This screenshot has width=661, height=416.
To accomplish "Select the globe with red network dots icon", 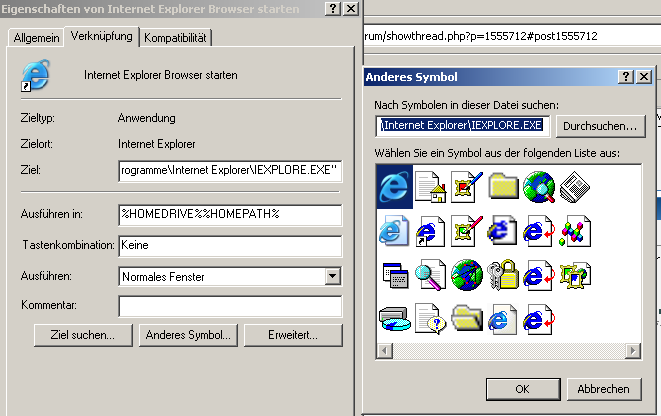I will [x=467, y=275].
